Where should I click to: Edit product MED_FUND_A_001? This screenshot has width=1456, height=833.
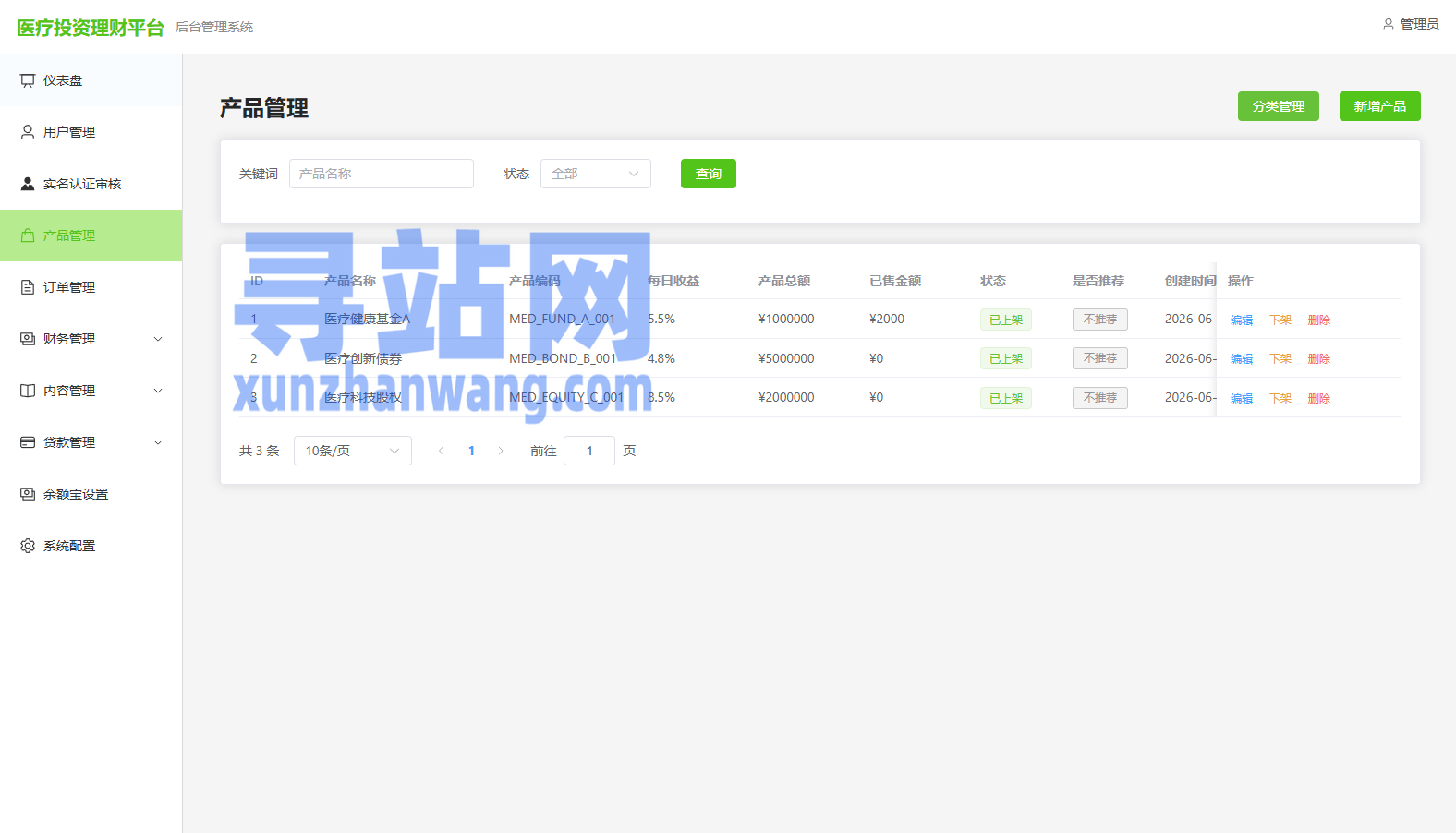point(1242,320)
